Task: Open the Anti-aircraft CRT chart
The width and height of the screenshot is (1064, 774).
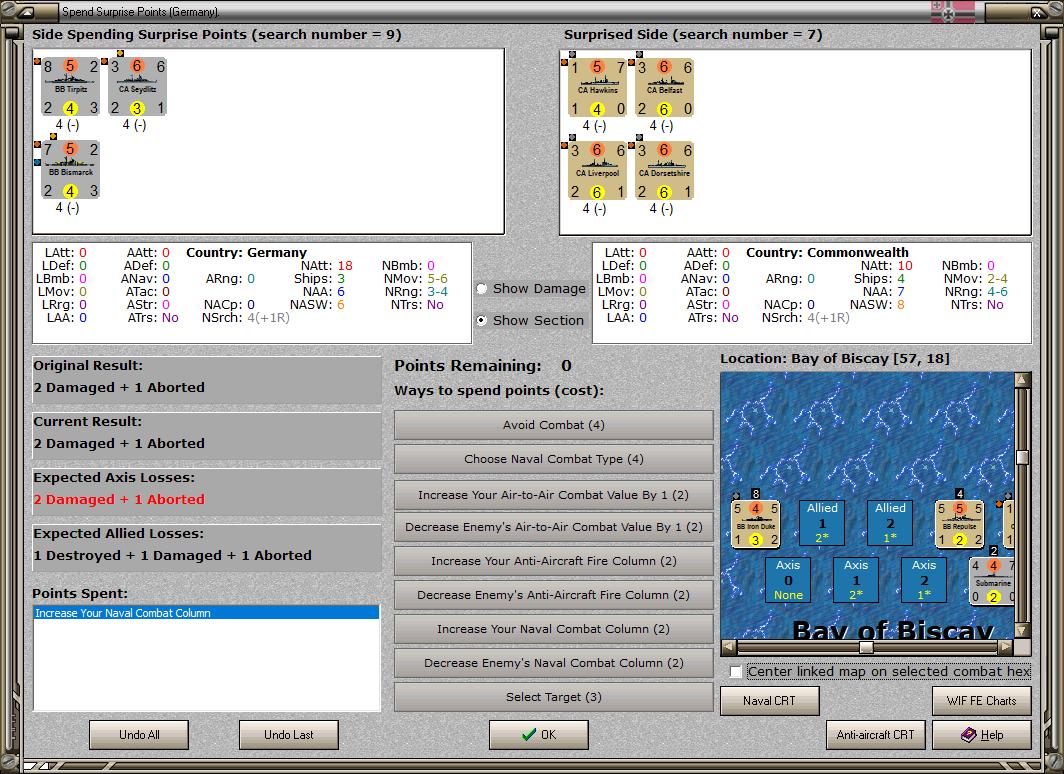Action: point(875,735)
